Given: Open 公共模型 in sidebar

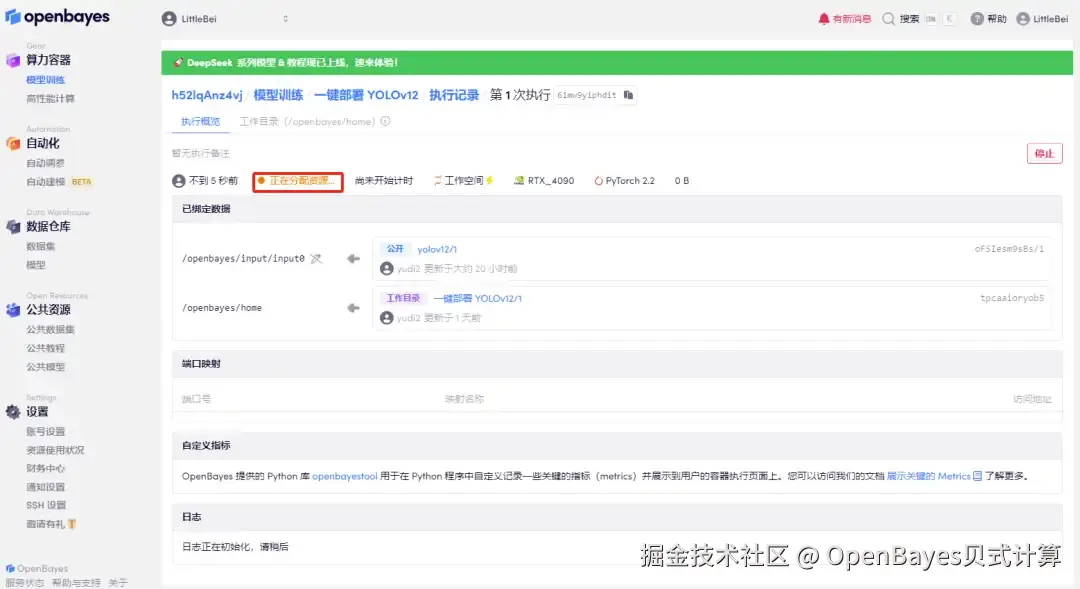Looking at the screenshot, I should (45, 366).
